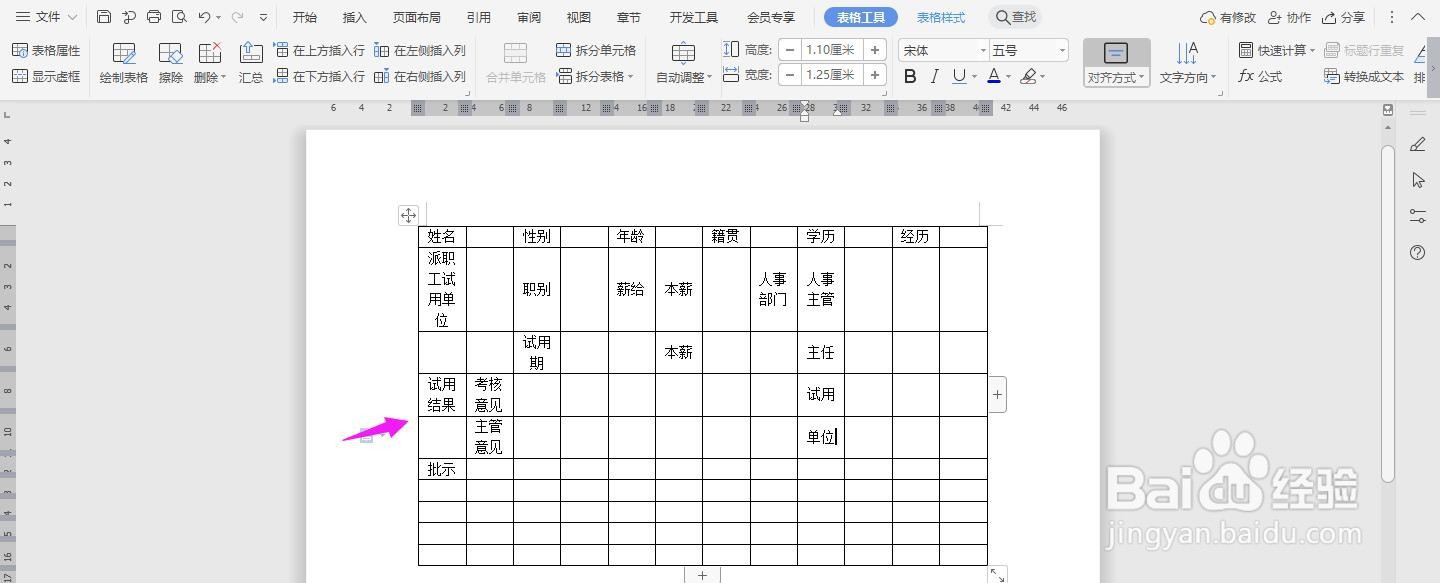1440x583 pixels.
Task: Switch to the Start (开始) tab
Action: [305, 17]
